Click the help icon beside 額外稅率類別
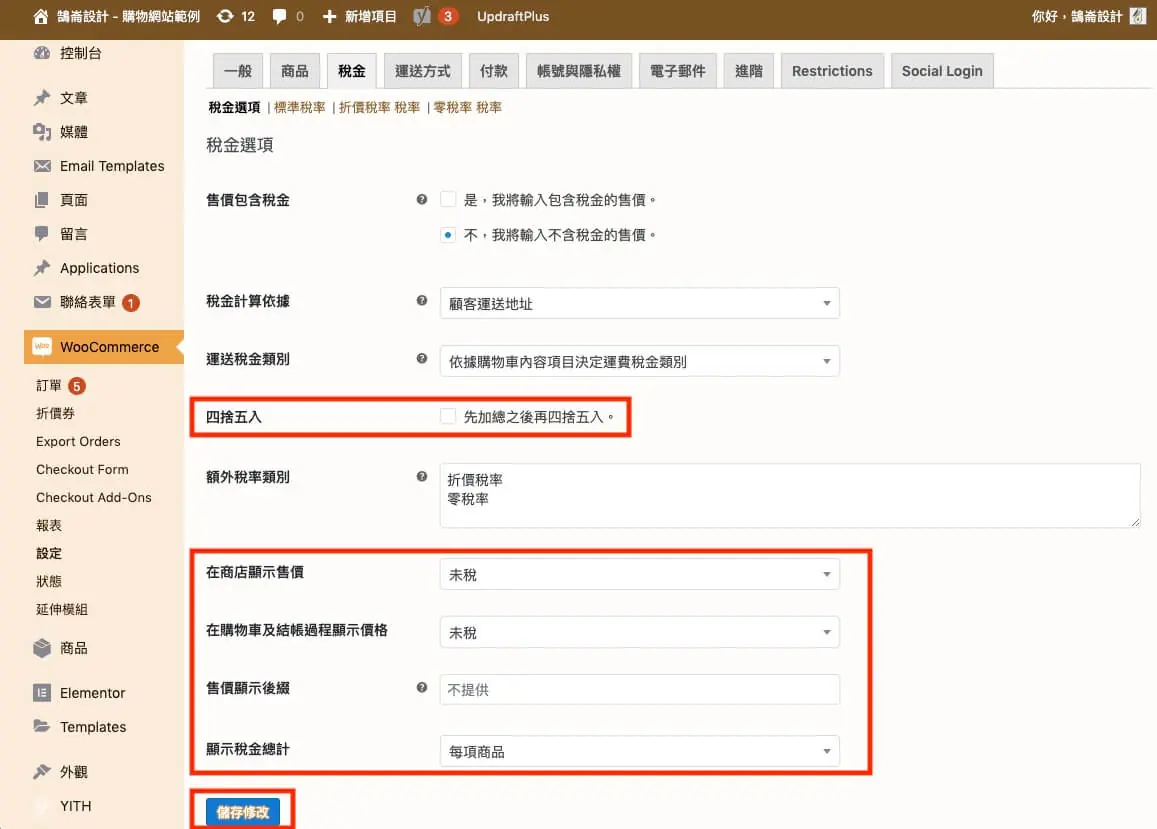 click(x=421, y=477)
